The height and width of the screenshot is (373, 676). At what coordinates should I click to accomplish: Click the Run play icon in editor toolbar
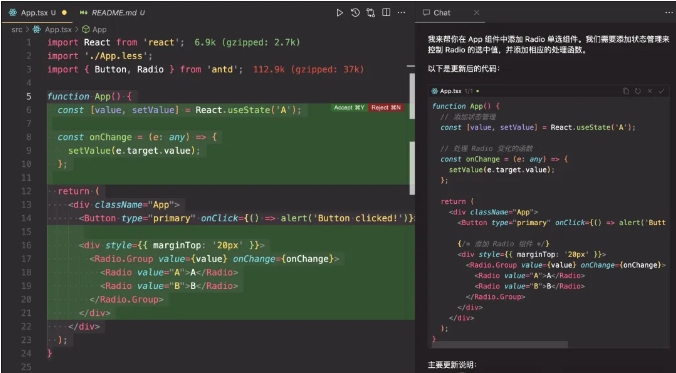(340, 13)
